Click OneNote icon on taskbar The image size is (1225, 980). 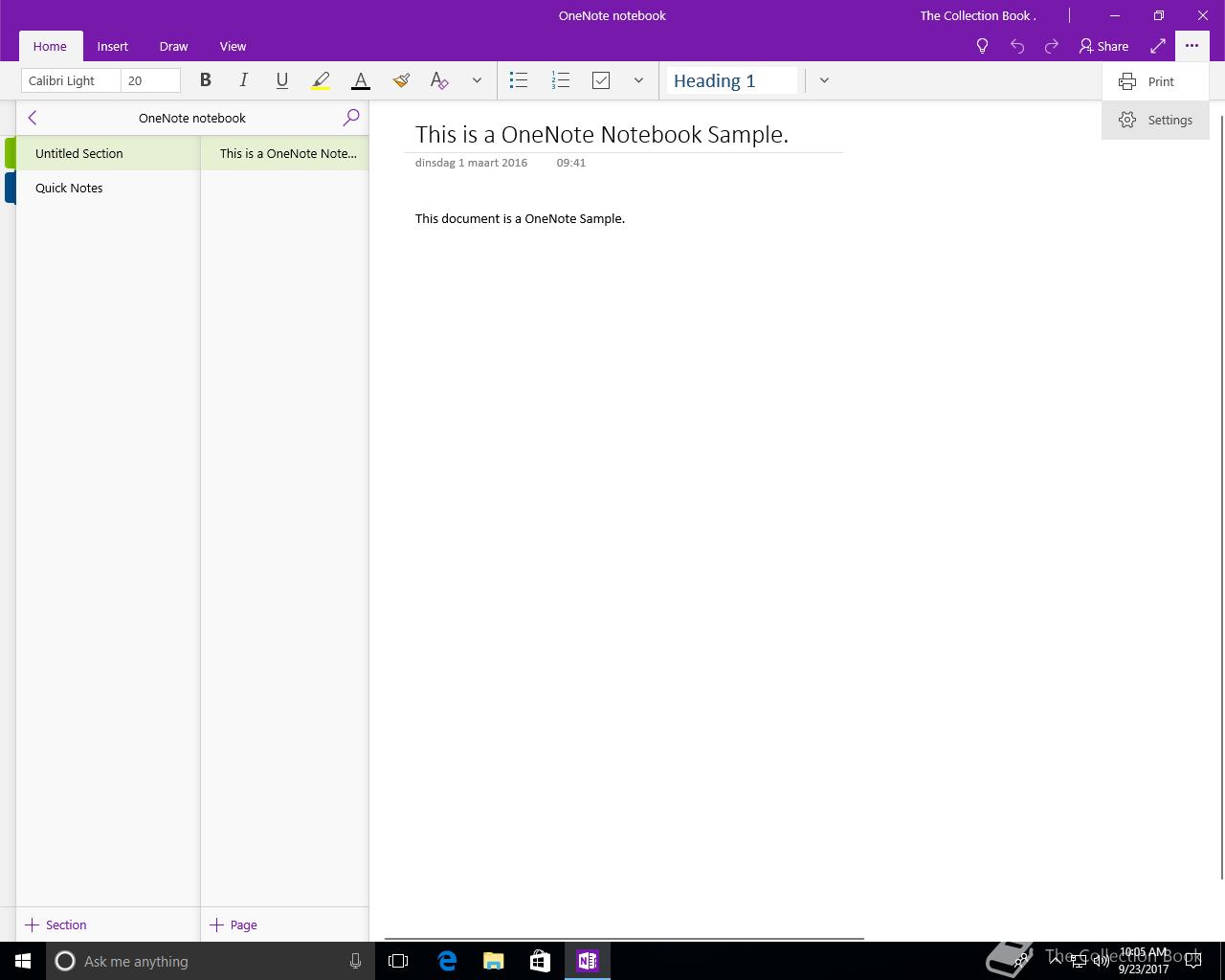click(x=588, y=961)
